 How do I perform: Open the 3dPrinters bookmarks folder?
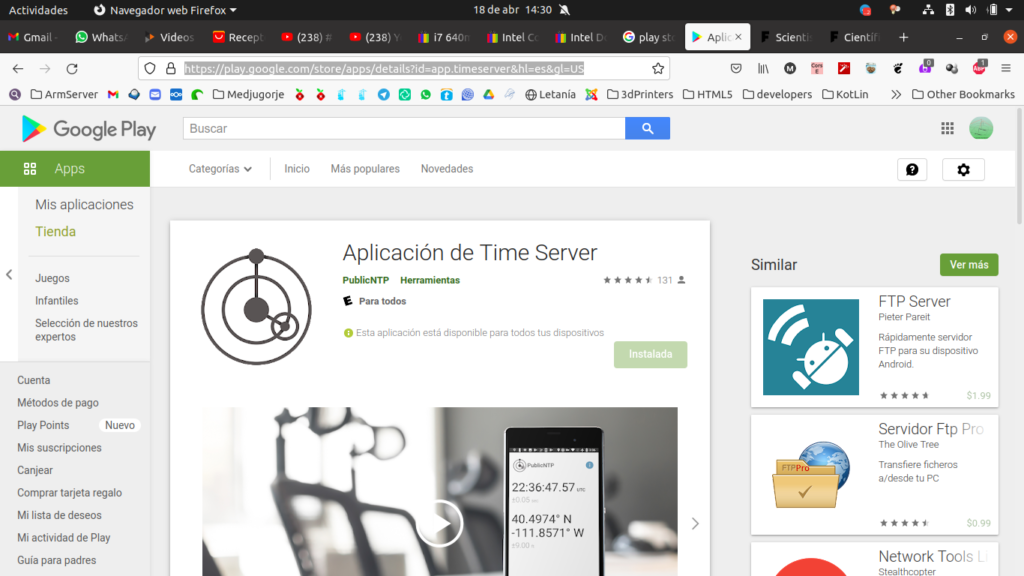coord(640,95)
